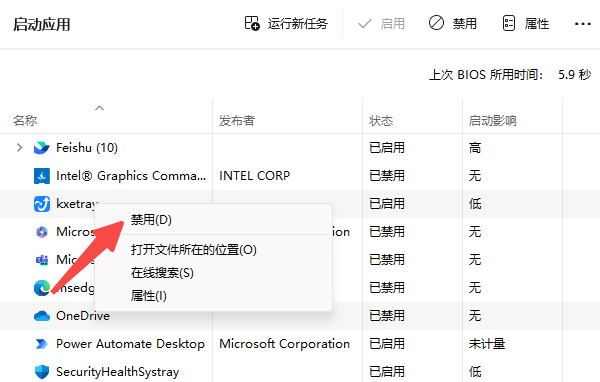Select the Power Automate Desktop entry
600x382 pixels.
[130, 344]
